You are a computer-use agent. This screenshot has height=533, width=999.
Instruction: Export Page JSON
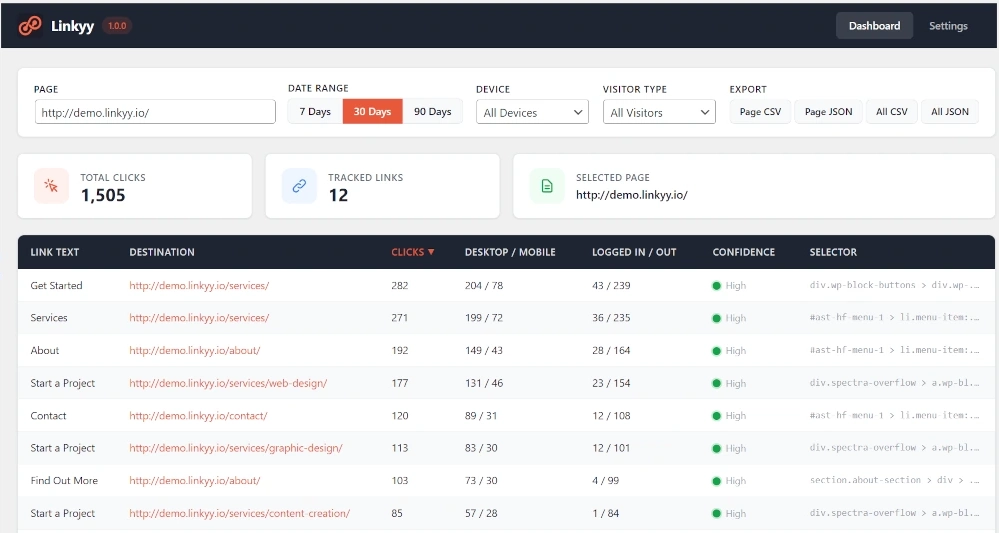pos(828,111)
